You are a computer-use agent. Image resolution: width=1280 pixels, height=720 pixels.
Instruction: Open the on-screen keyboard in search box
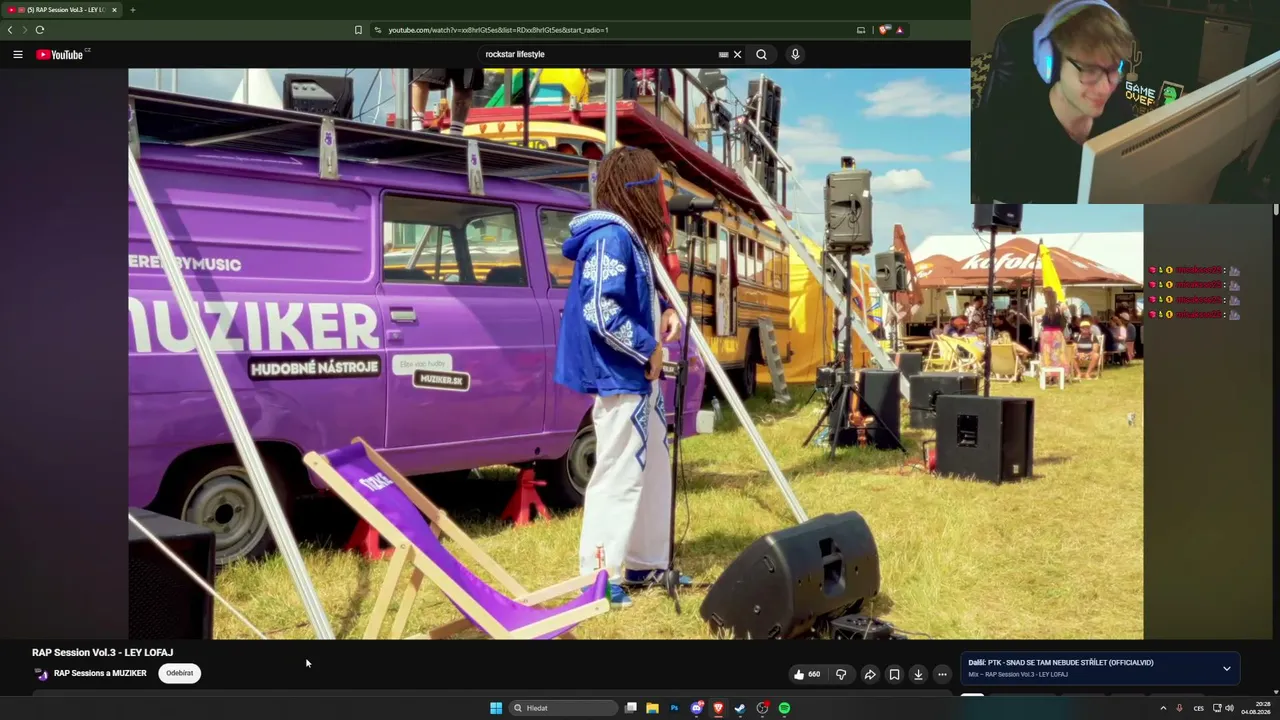point(723,54)
